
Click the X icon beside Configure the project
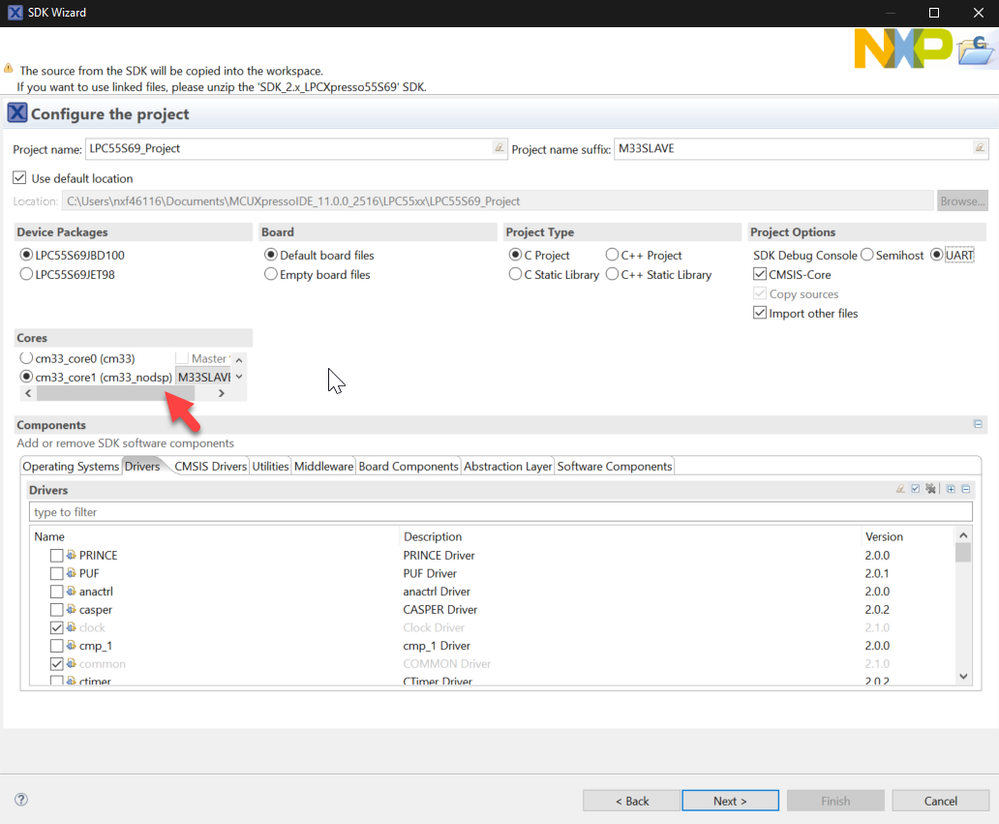pos(17,113)
